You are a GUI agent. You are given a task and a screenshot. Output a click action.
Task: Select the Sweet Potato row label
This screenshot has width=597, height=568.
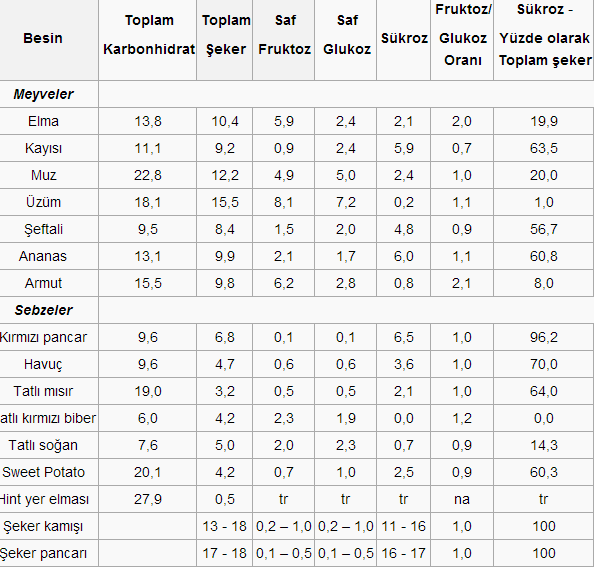(43, 472)
